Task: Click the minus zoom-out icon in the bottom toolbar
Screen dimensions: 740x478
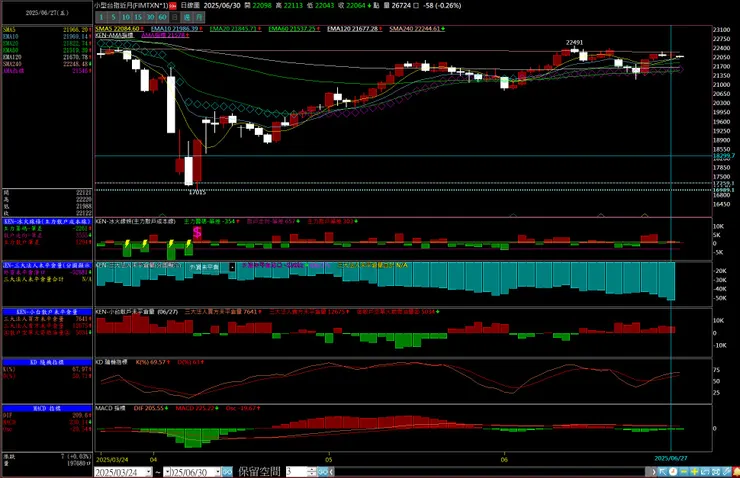Action: pos(684,471)
